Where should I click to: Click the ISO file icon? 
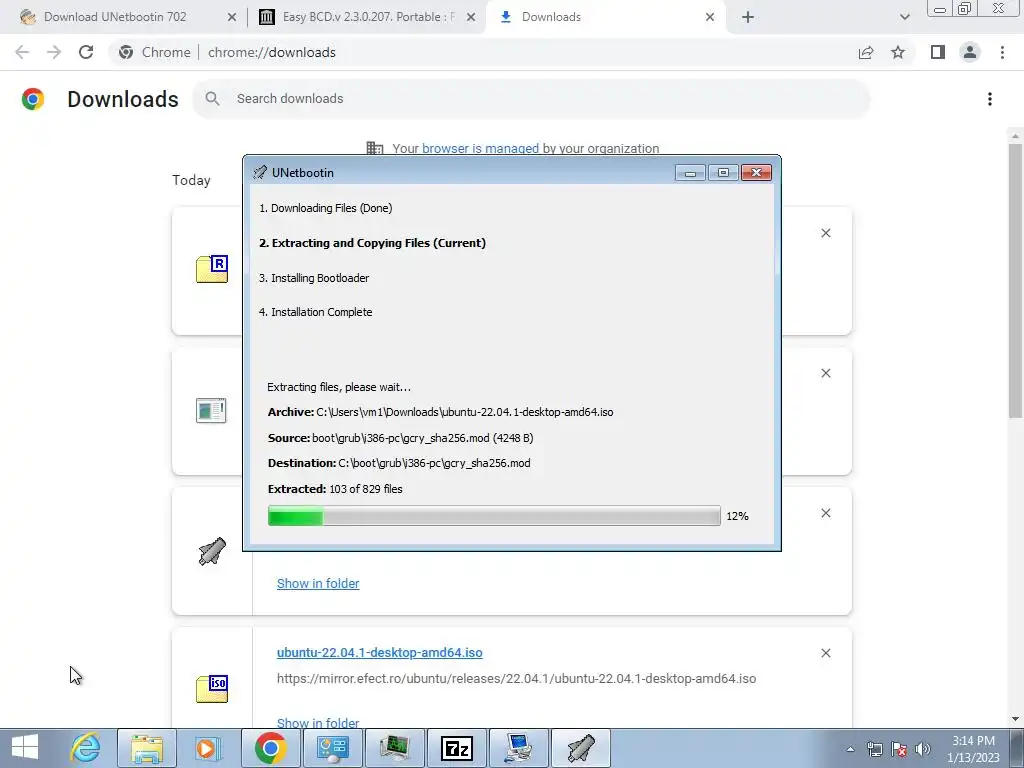click(212, 689)
